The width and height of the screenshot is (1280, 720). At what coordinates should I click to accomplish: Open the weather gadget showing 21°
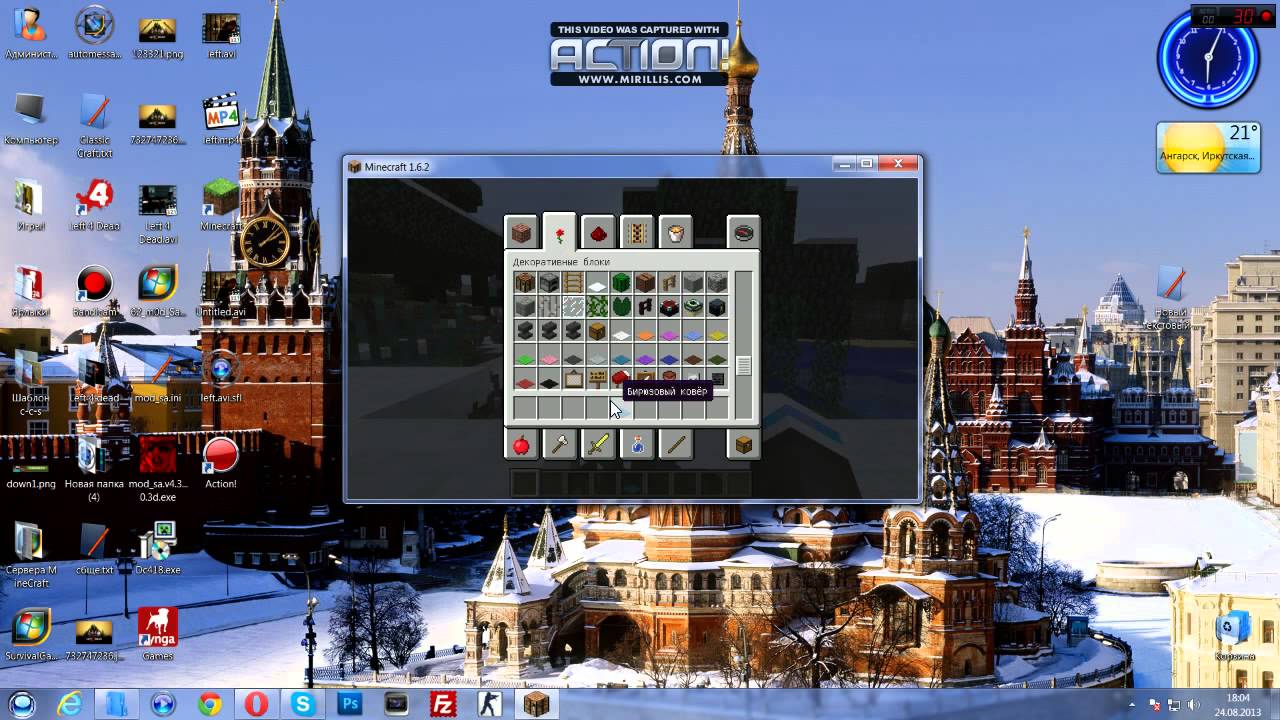coord(1208,147)
